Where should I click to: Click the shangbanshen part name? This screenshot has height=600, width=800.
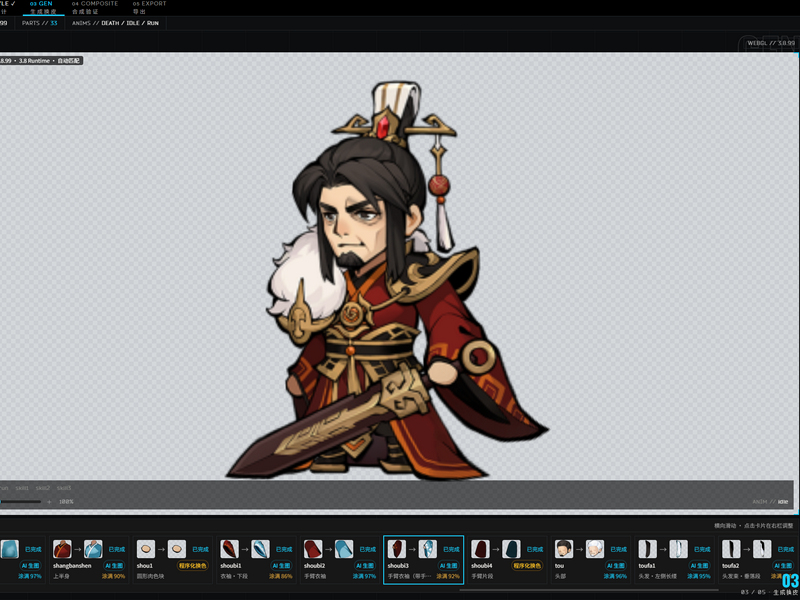pos(72,566)
